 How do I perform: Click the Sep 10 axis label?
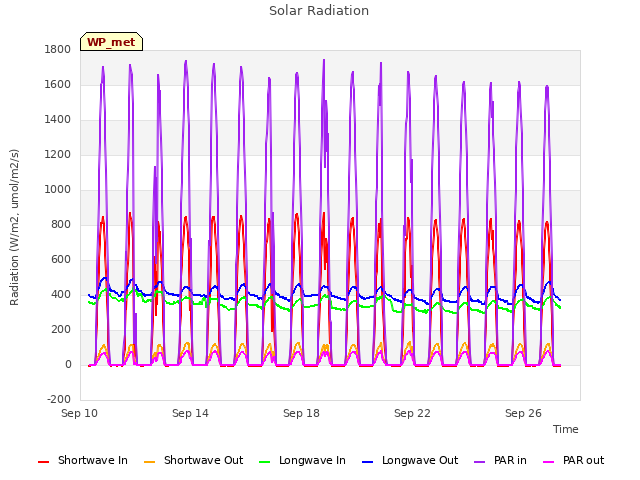(x=80, y=413)
